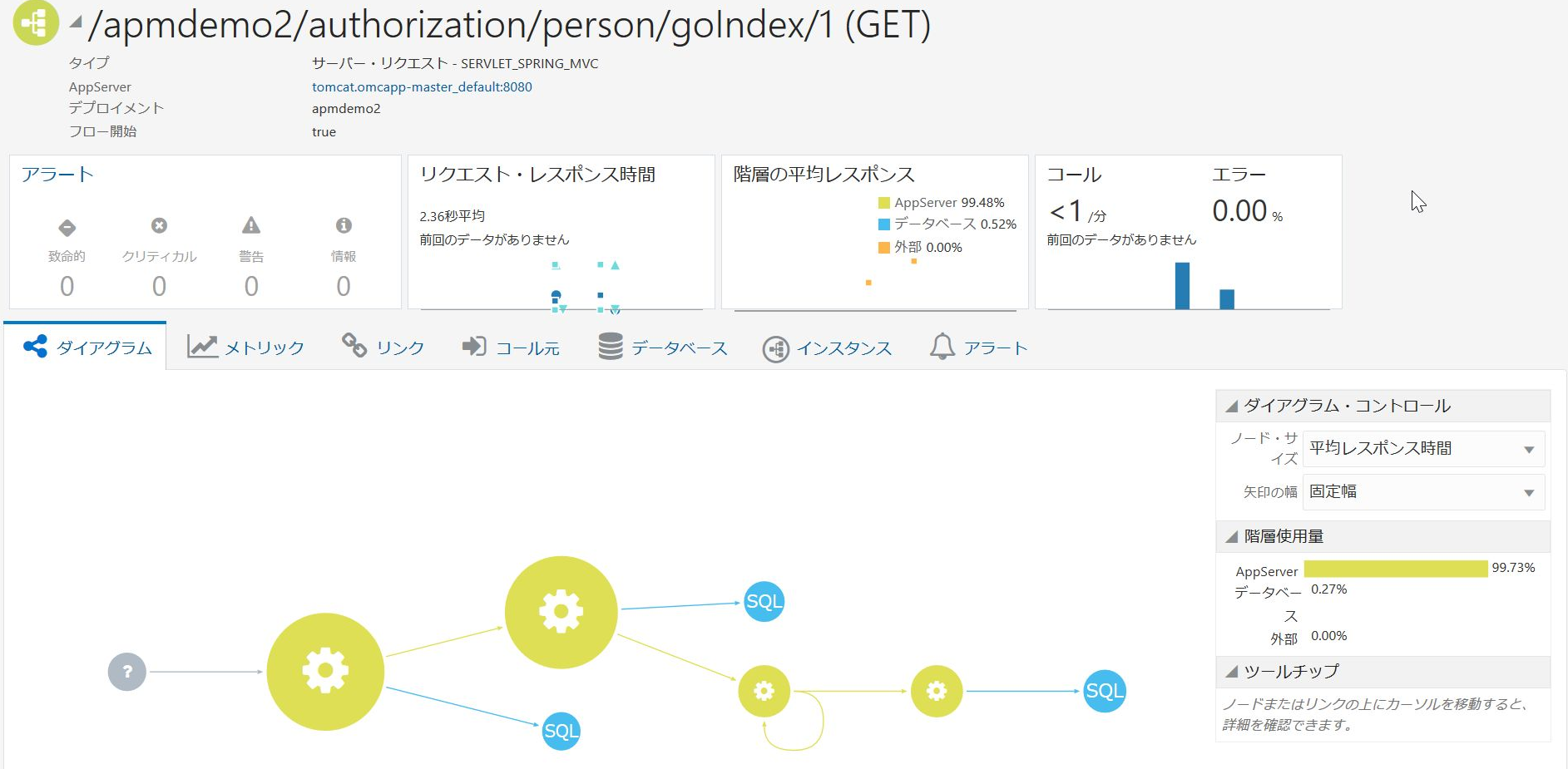Click the 致命的 alert count 0
The image size is (1568, 769).
click(x=67, y=286)
